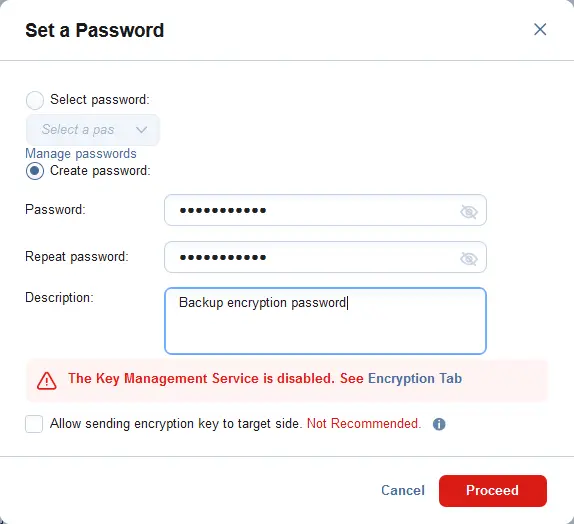574x524 pixels.
Task: Show the Password field characters via eye icon
Action: [x=469, y=211]
